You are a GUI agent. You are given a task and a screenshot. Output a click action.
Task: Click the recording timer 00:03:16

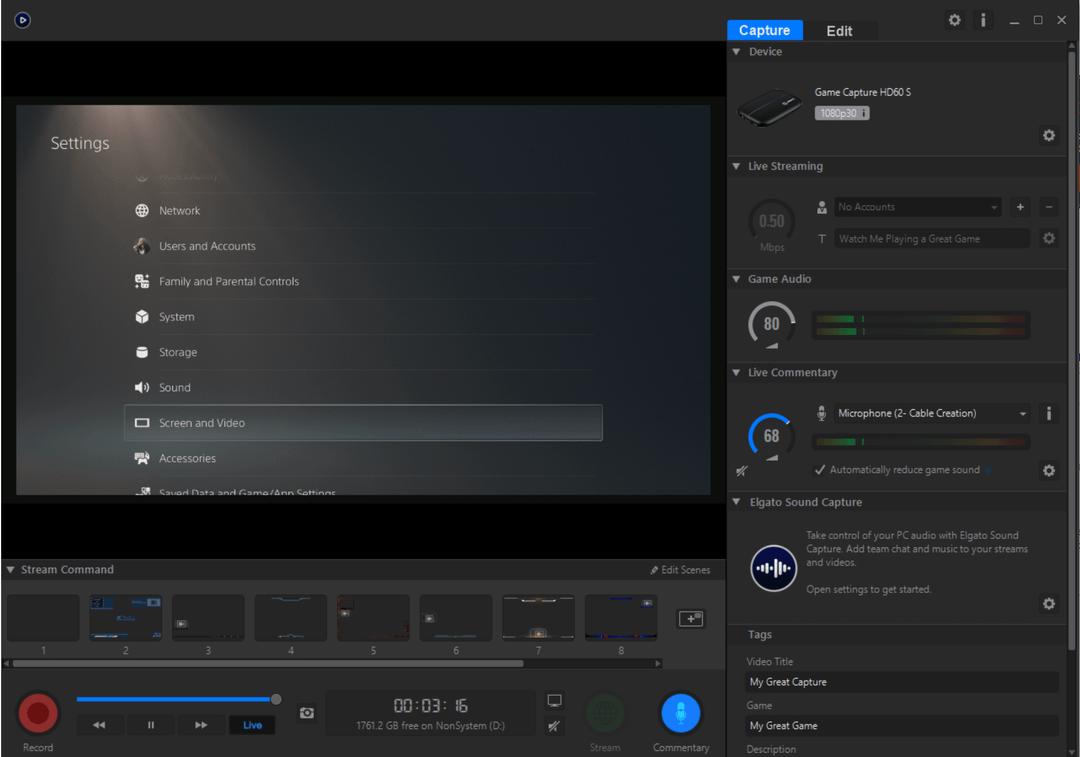coord(430,705)
